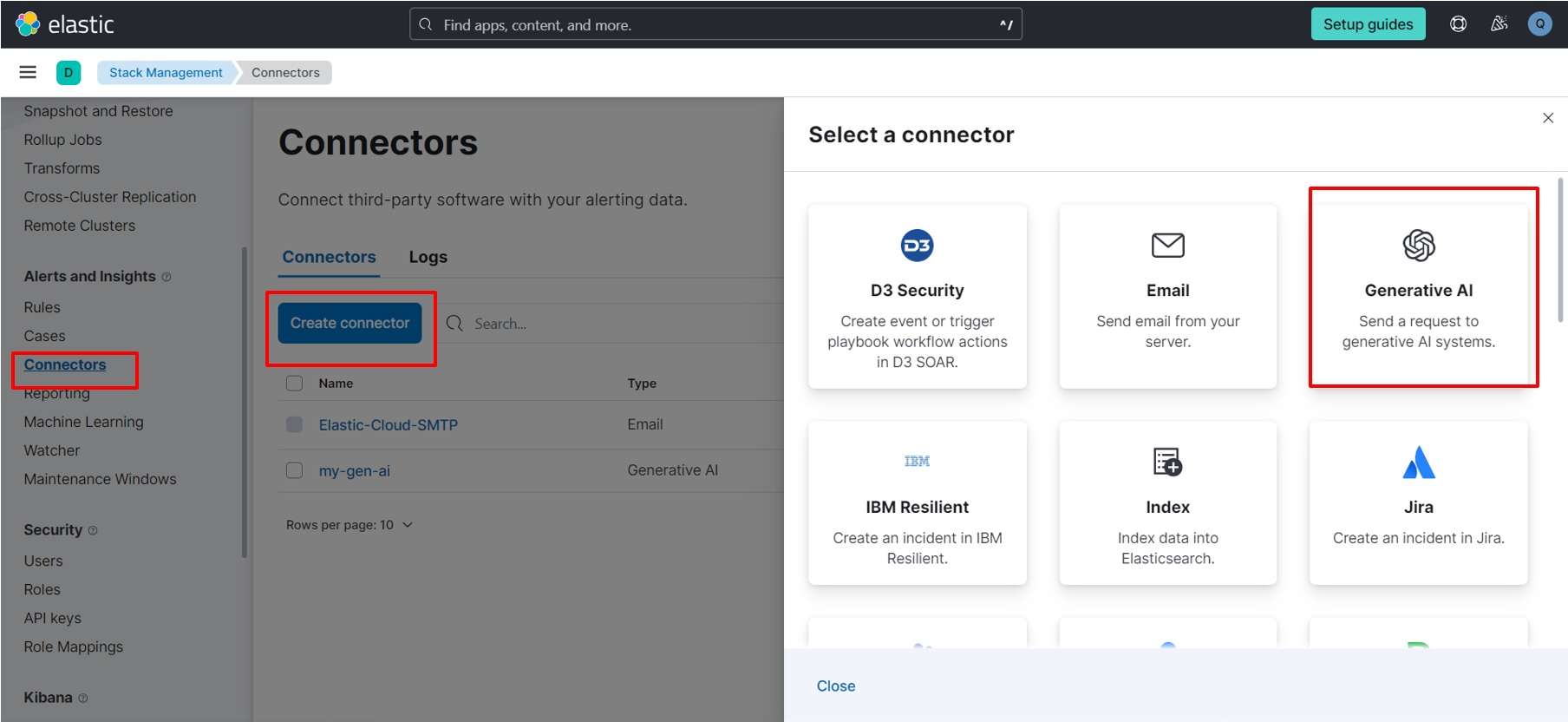Expand the Rows per page dropdown

(x=350, y=525)
